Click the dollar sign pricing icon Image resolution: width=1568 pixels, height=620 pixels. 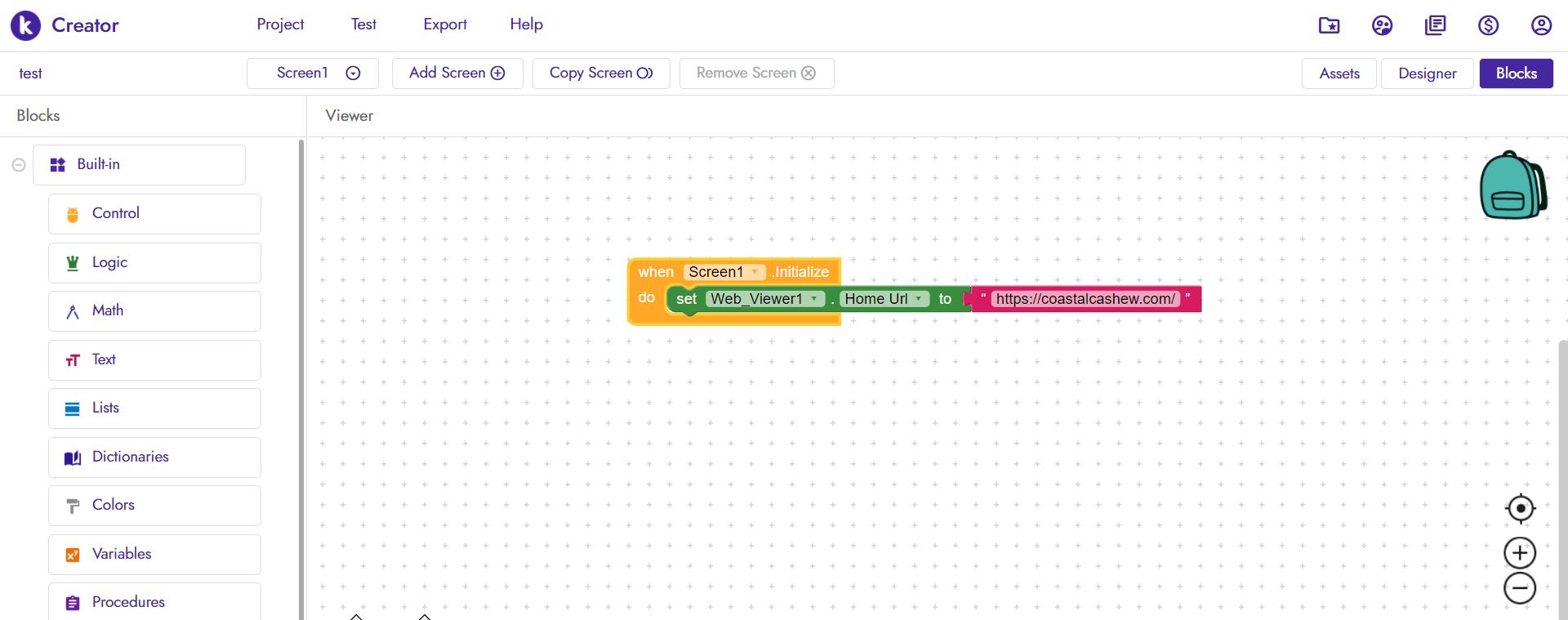click(x=1488, y=25)
